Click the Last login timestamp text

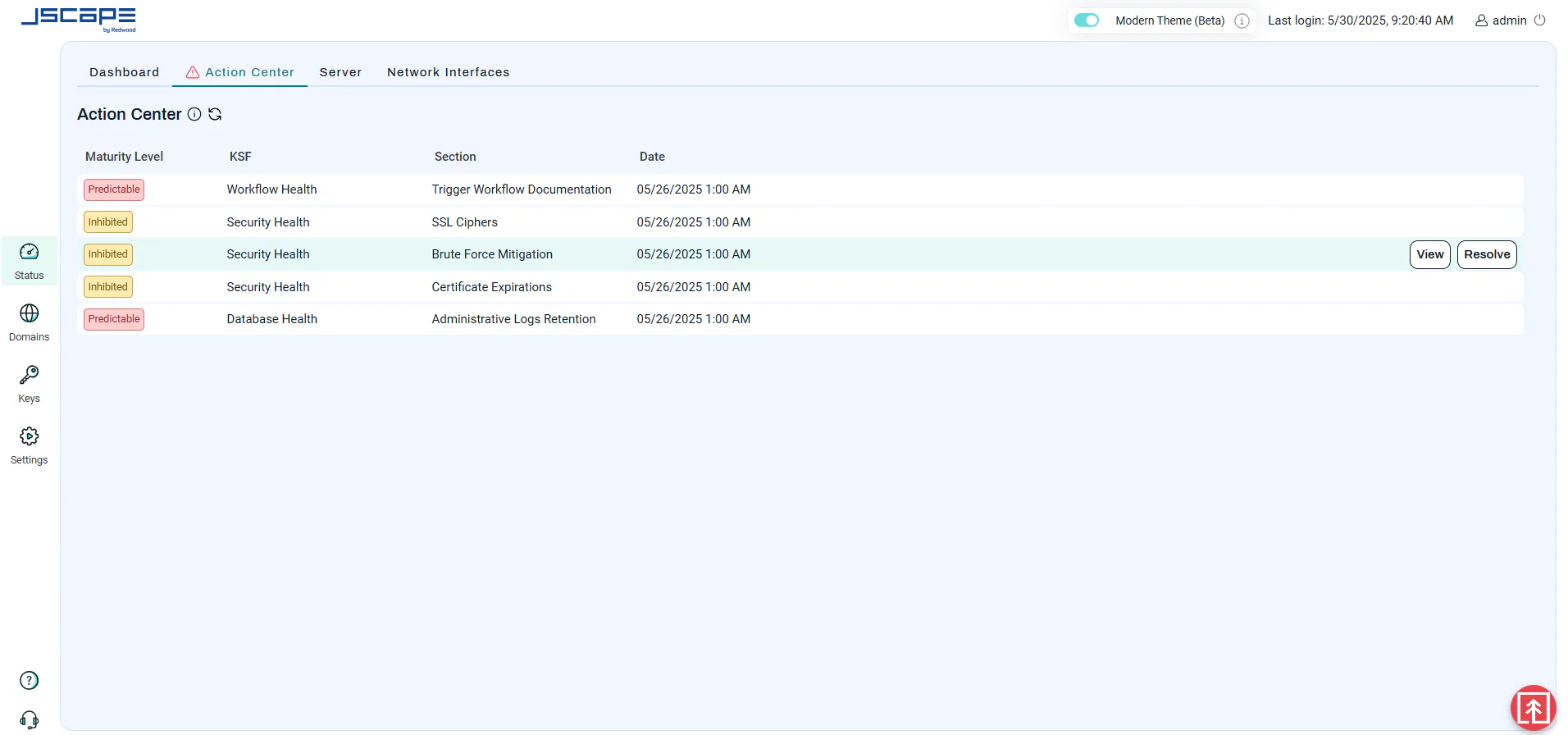1361,21
